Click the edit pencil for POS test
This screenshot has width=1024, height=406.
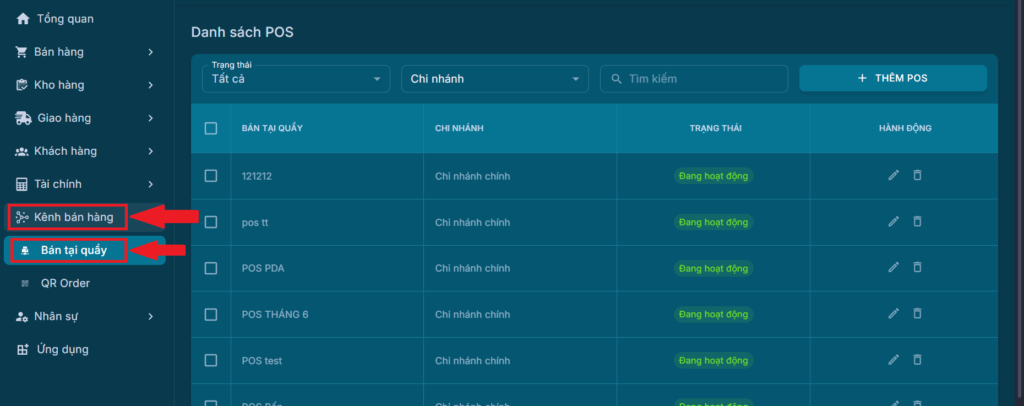point(893,360)
